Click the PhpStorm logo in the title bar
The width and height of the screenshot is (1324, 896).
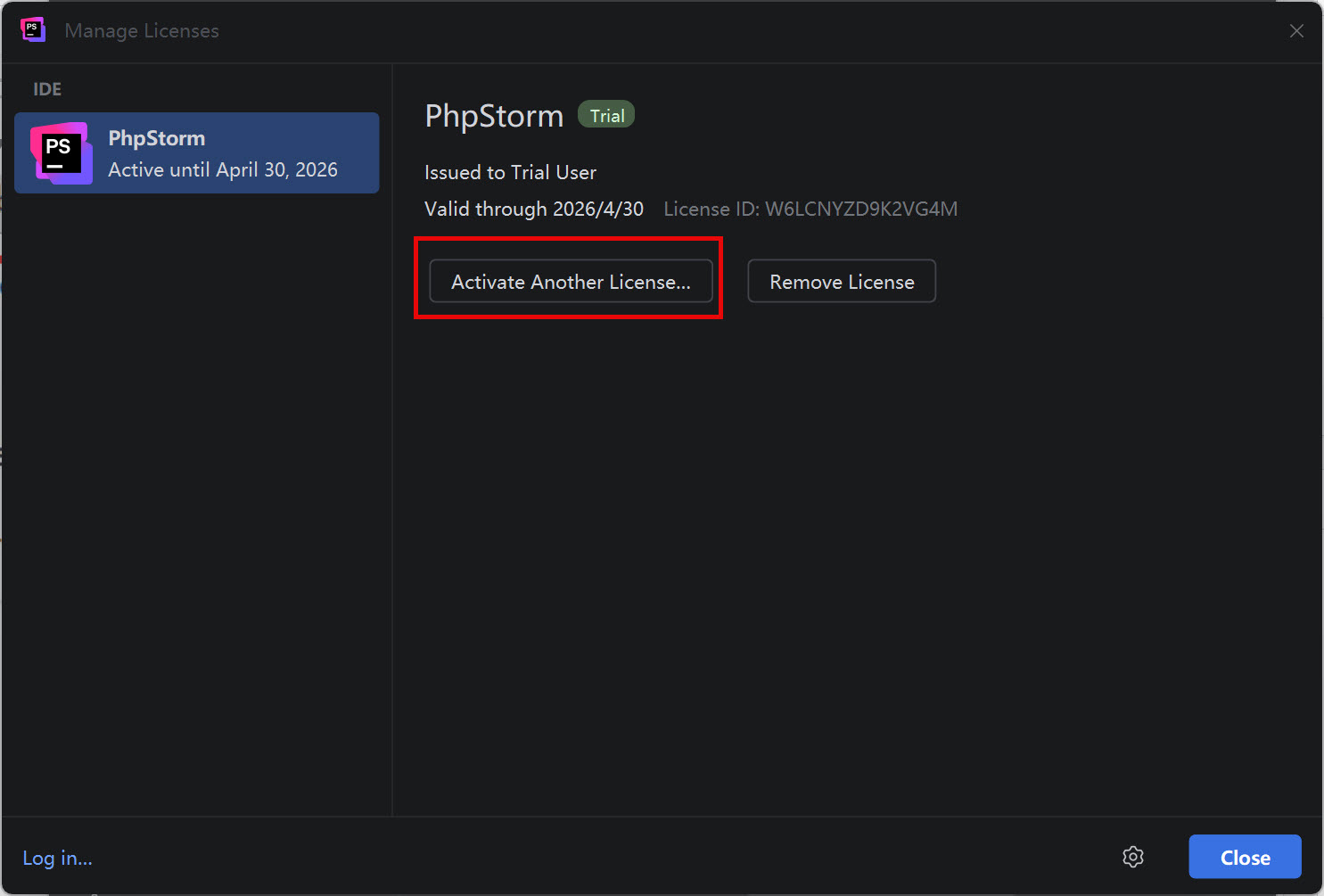click(33, 30)
